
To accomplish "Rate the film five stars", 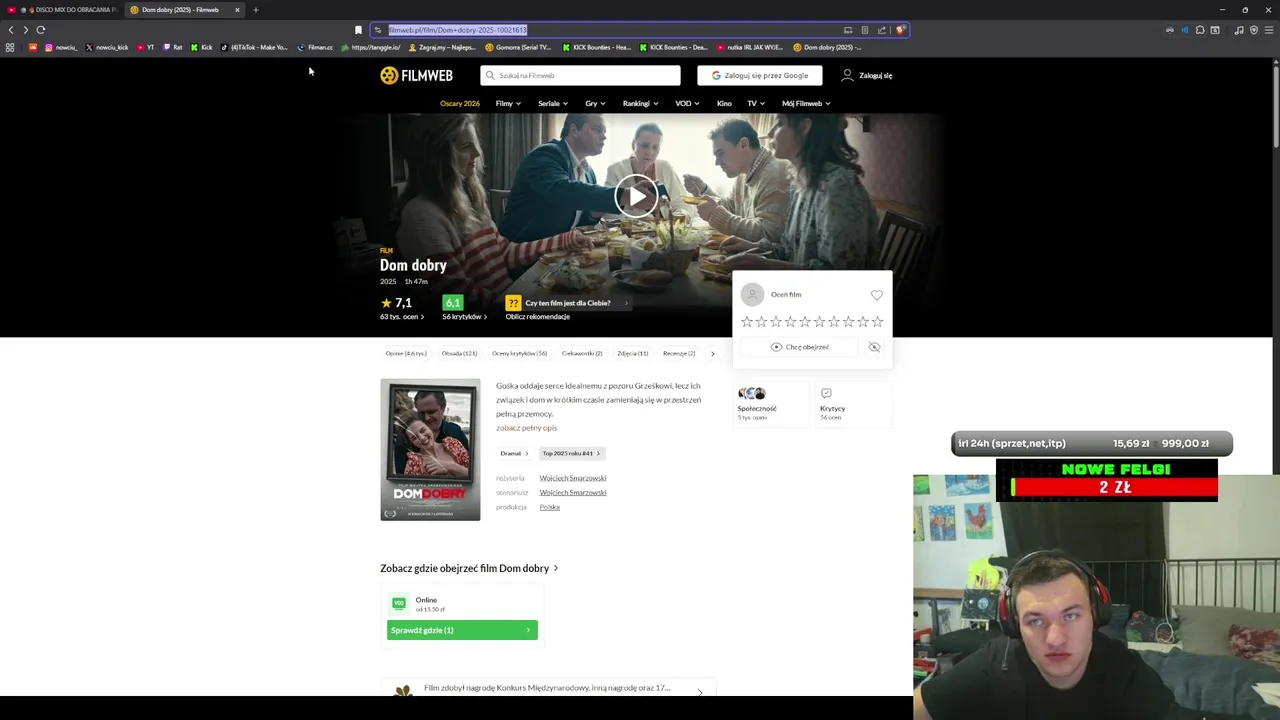I will [805, 322].
